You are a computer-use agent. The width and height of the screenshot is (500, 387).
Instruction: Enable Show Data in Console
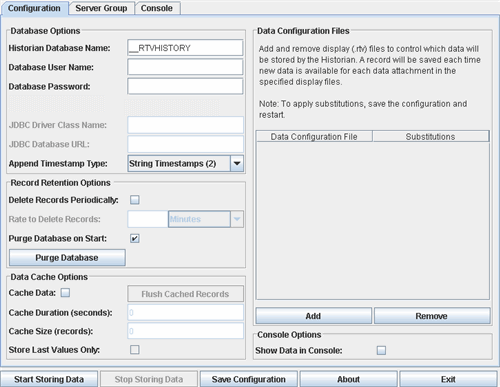coord(381,350)
